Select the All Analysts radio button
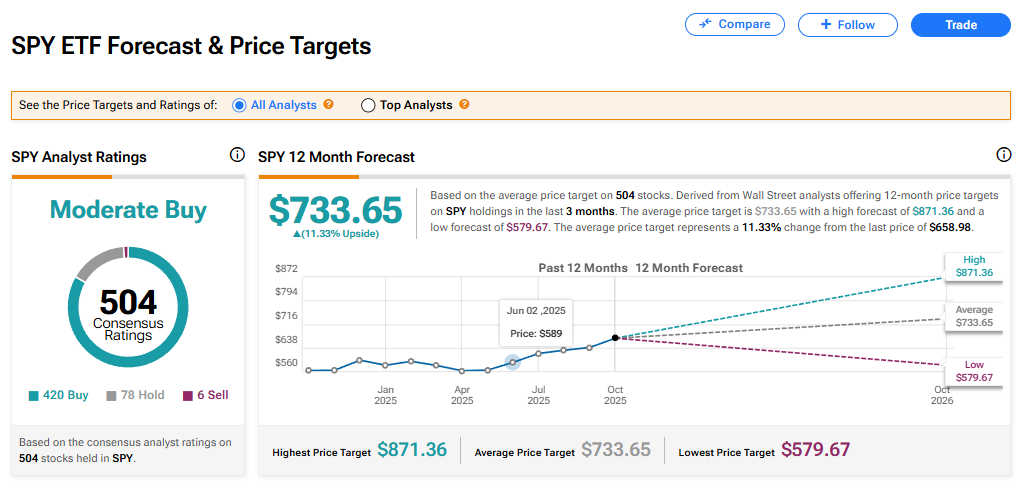This screenshot has width=1025, height=487. 239,105
